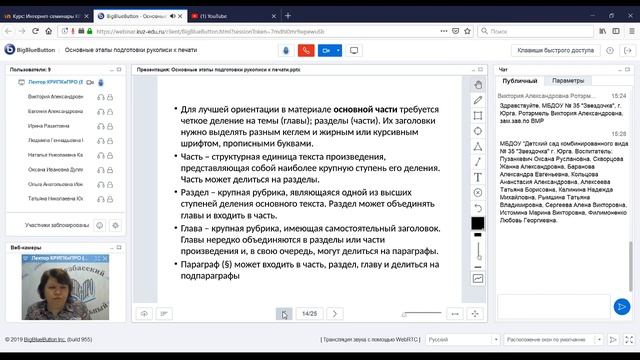Go to the browser home page
Screen dimensions: 640x360
point(49,31)
